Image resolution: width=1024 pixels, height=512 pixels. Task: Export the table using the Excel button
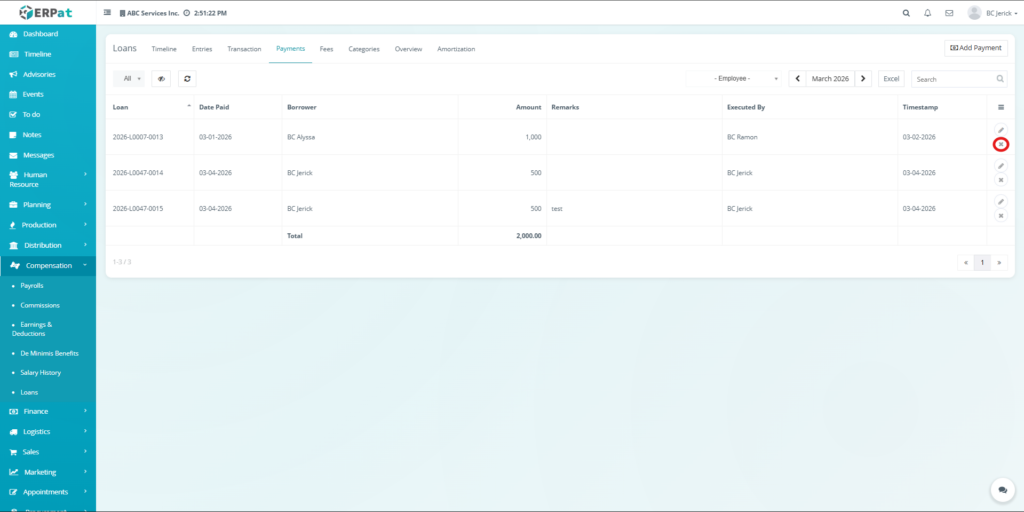891,78
